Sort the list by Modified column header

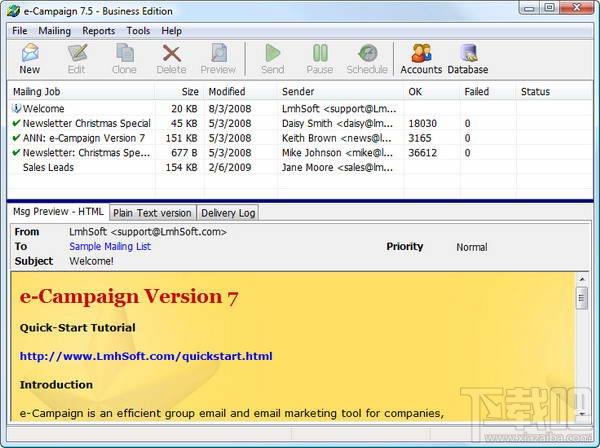click(227, 92)
